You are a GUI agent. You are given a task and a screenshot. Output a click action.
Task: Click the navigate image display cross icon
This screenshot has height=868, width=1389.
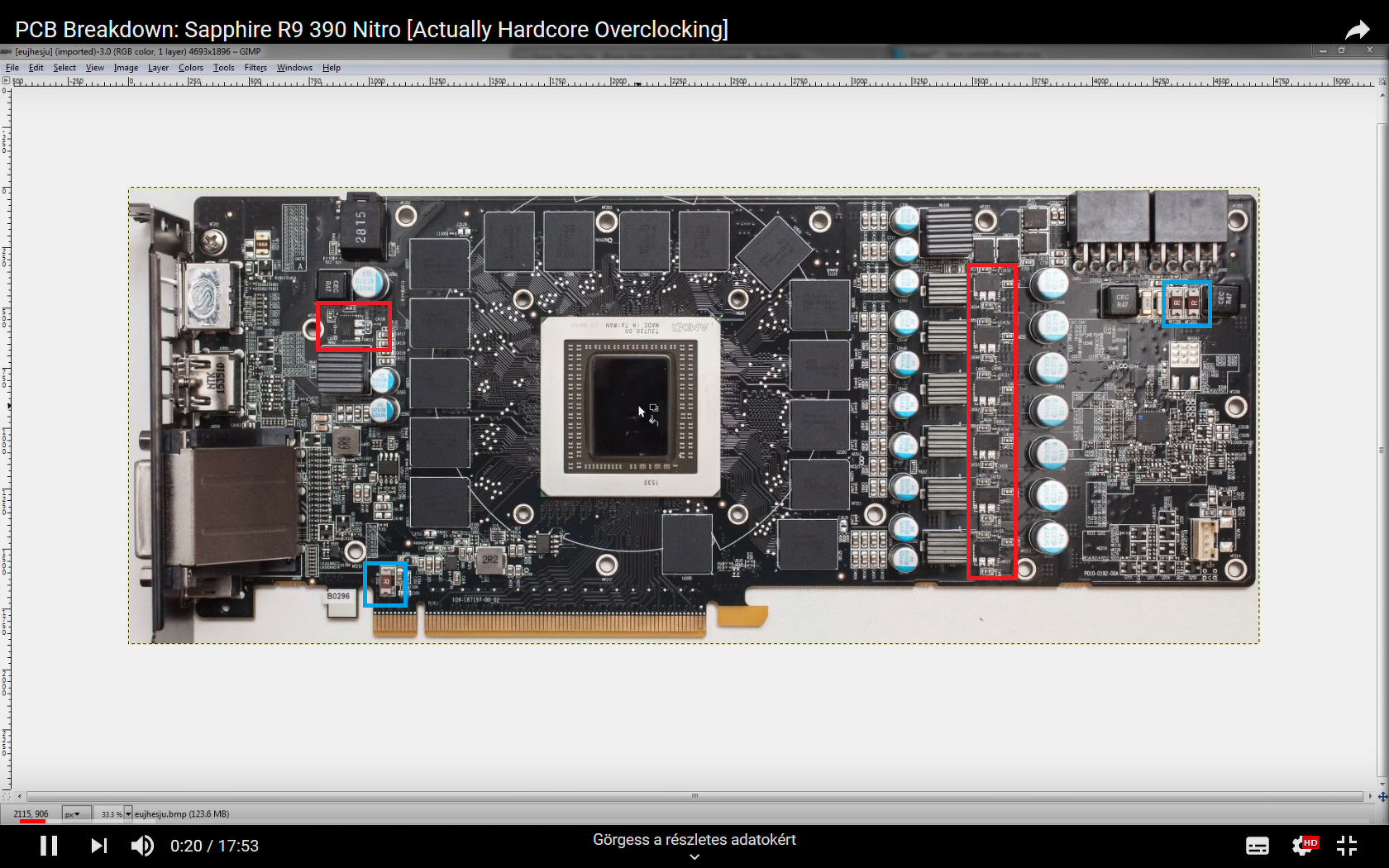point(1382,797)
